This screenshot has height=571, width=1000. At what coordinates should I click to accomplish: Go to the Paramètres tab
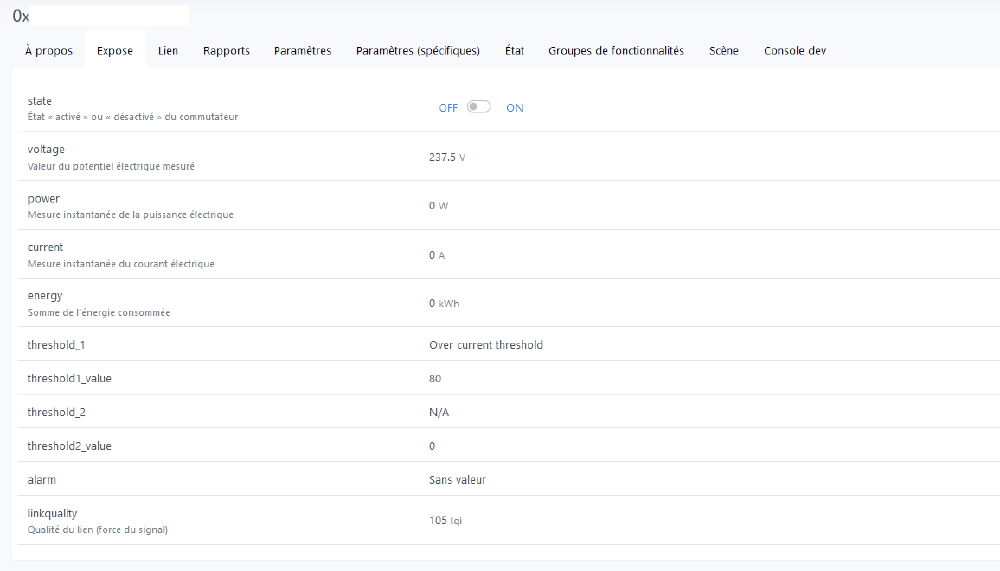point(302,51)
